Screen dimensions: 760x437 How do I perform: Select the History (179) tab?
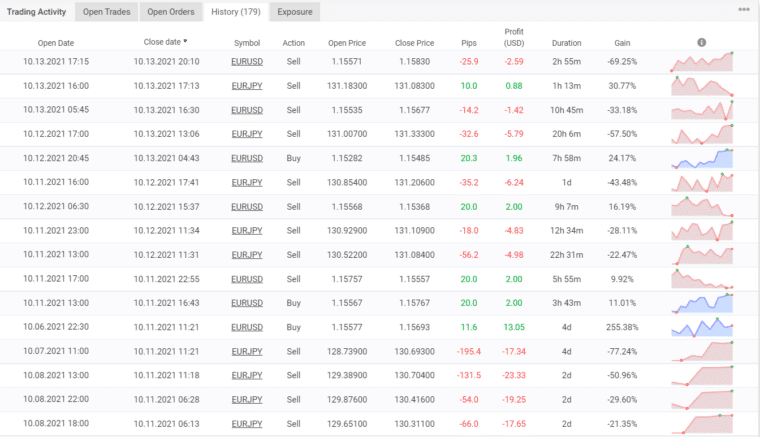236,12
